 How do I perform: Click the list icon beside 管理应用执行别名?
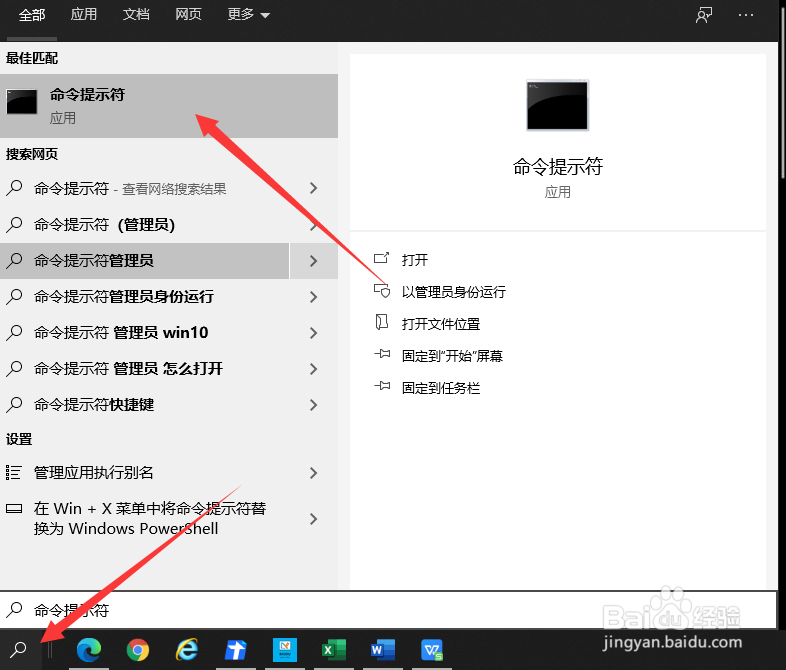[x=14, y=473]
